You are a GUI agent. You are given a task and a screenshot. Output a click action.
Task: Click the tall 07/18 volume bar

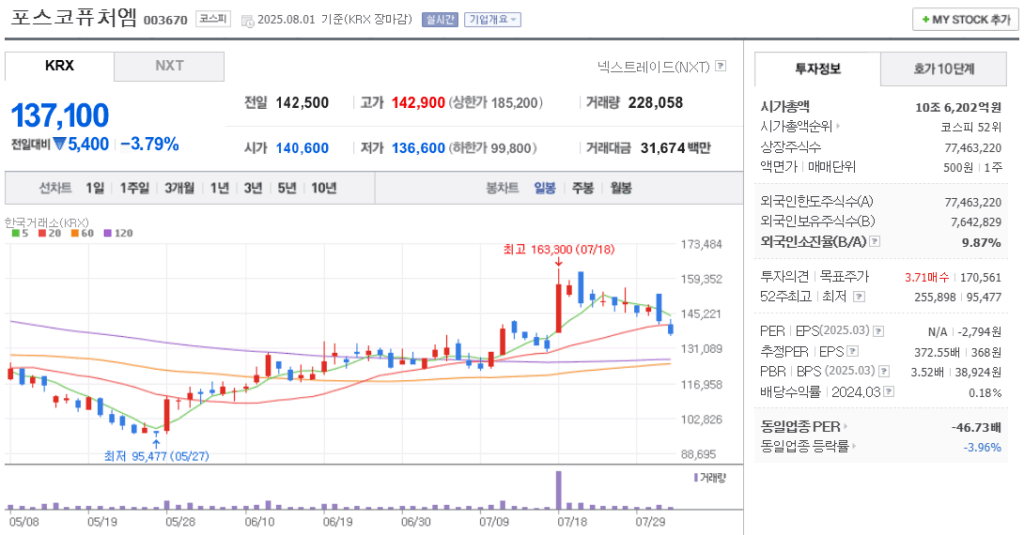pyautogui.click(x=558, y=490)
